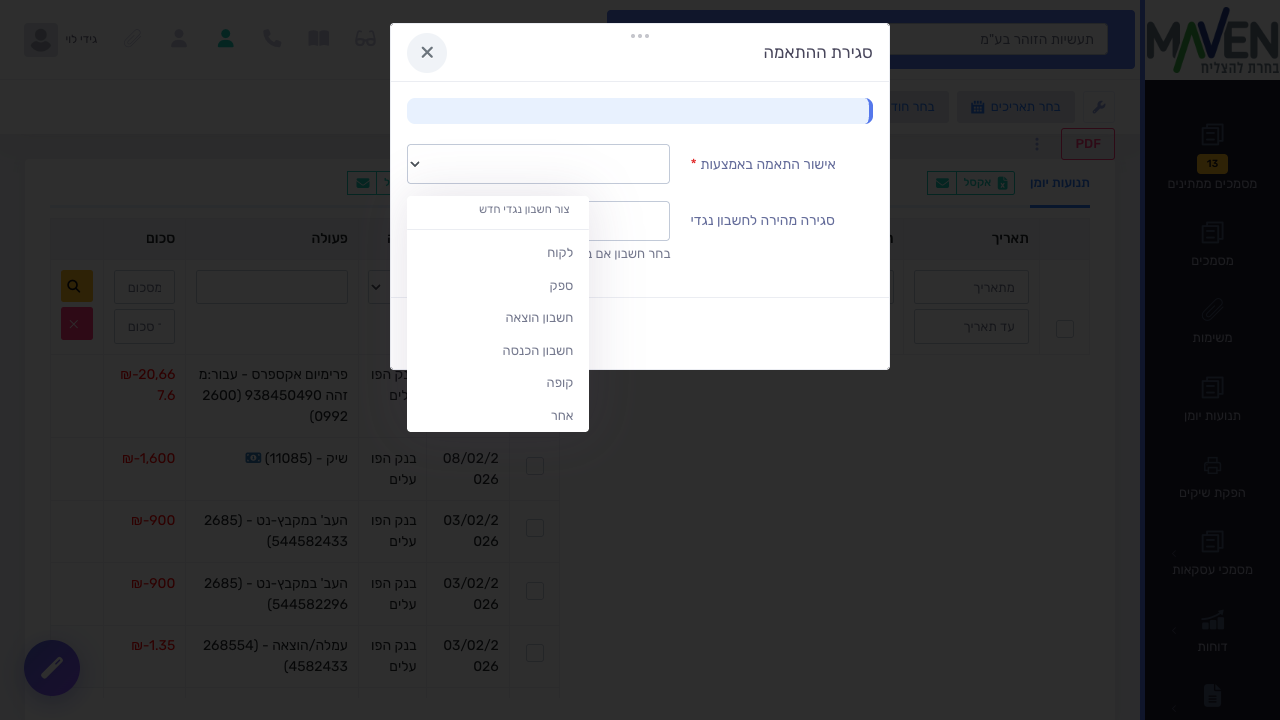Open the table filter dropdown beside פעולה filter
This screenshot has width=1280, height=720.
pyautogui.click(x=378, y=286)
